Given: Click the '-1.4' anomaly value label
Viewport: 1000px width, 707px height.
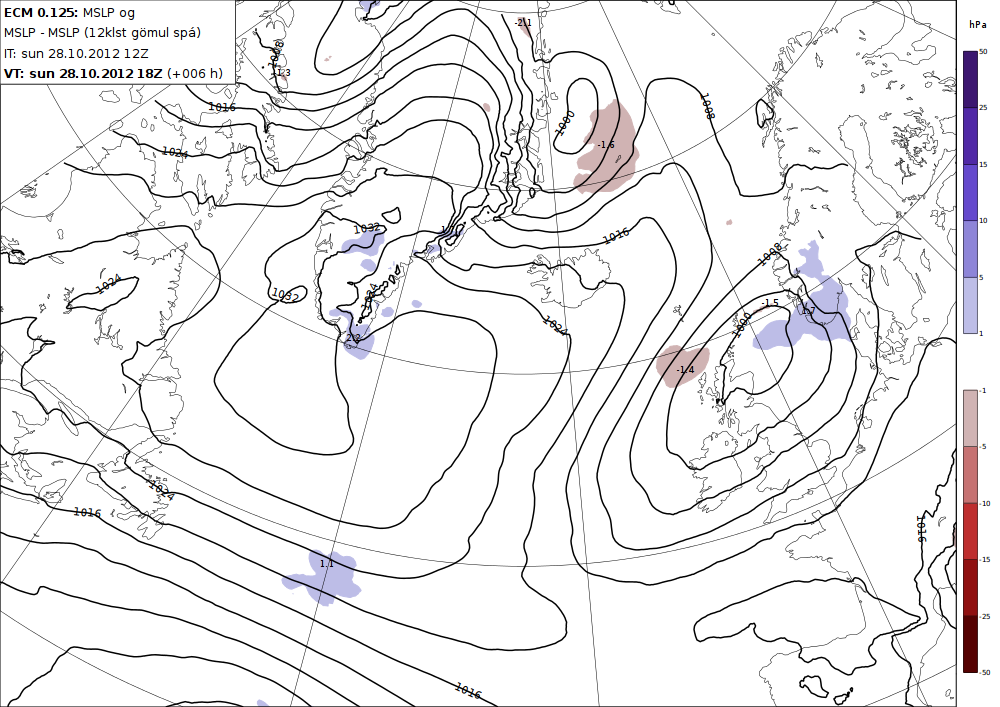Looking at the screenshot, I should click(x=685, y=370).
